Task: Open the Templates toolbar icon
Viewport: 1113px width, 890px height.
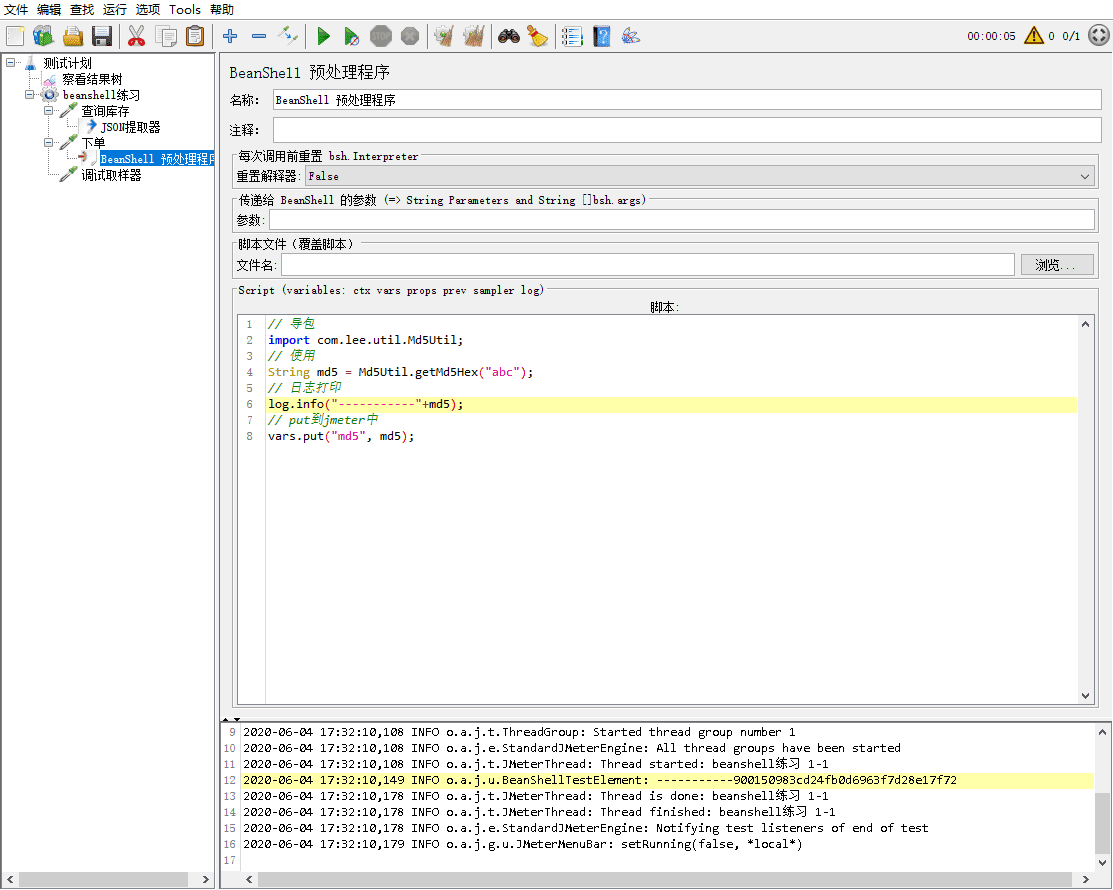Action: pyautogui.click(x=43, y=35)
